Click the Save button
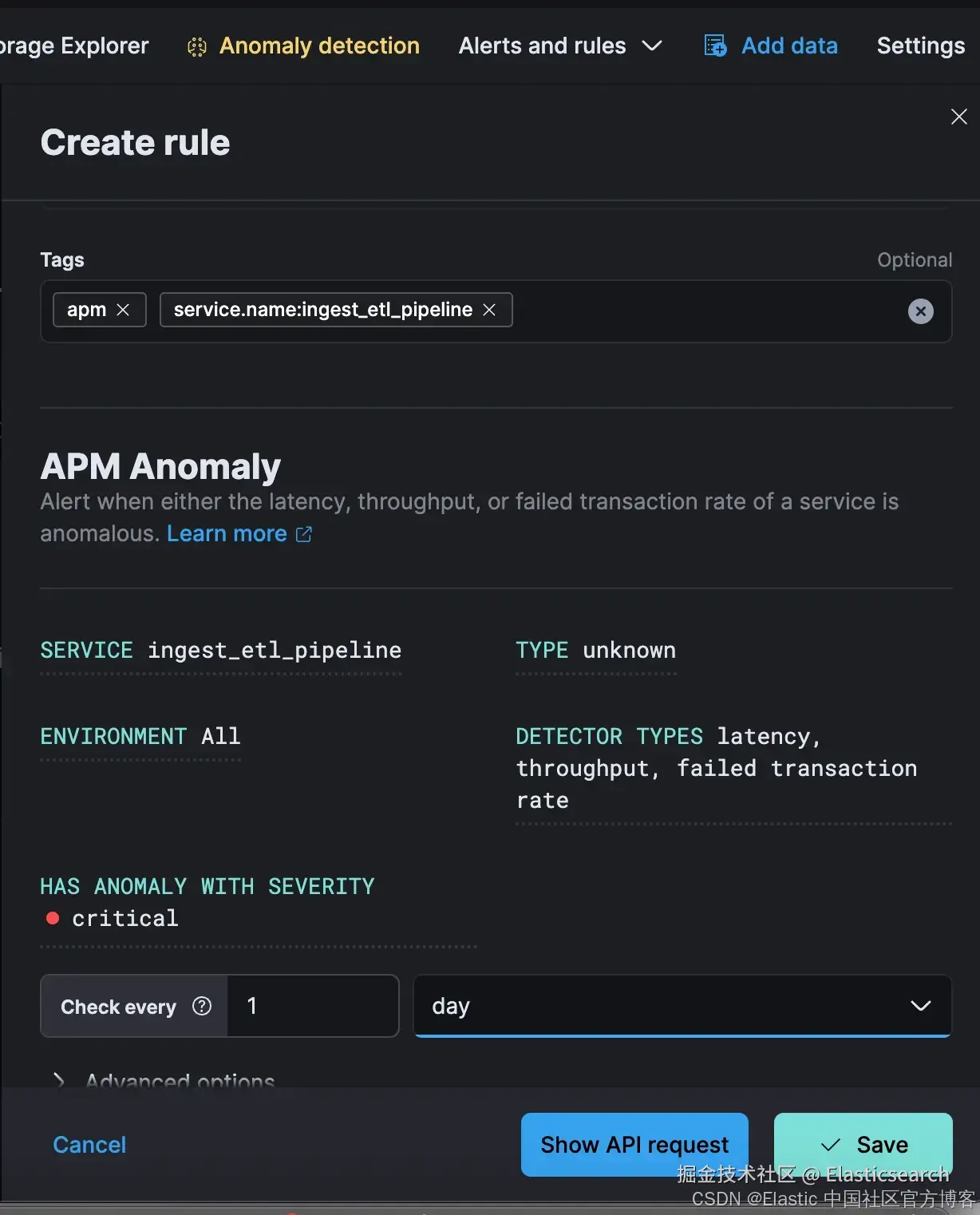Image resolution: width=980 pixels, height=1215 pixels. pos(863,1145)
